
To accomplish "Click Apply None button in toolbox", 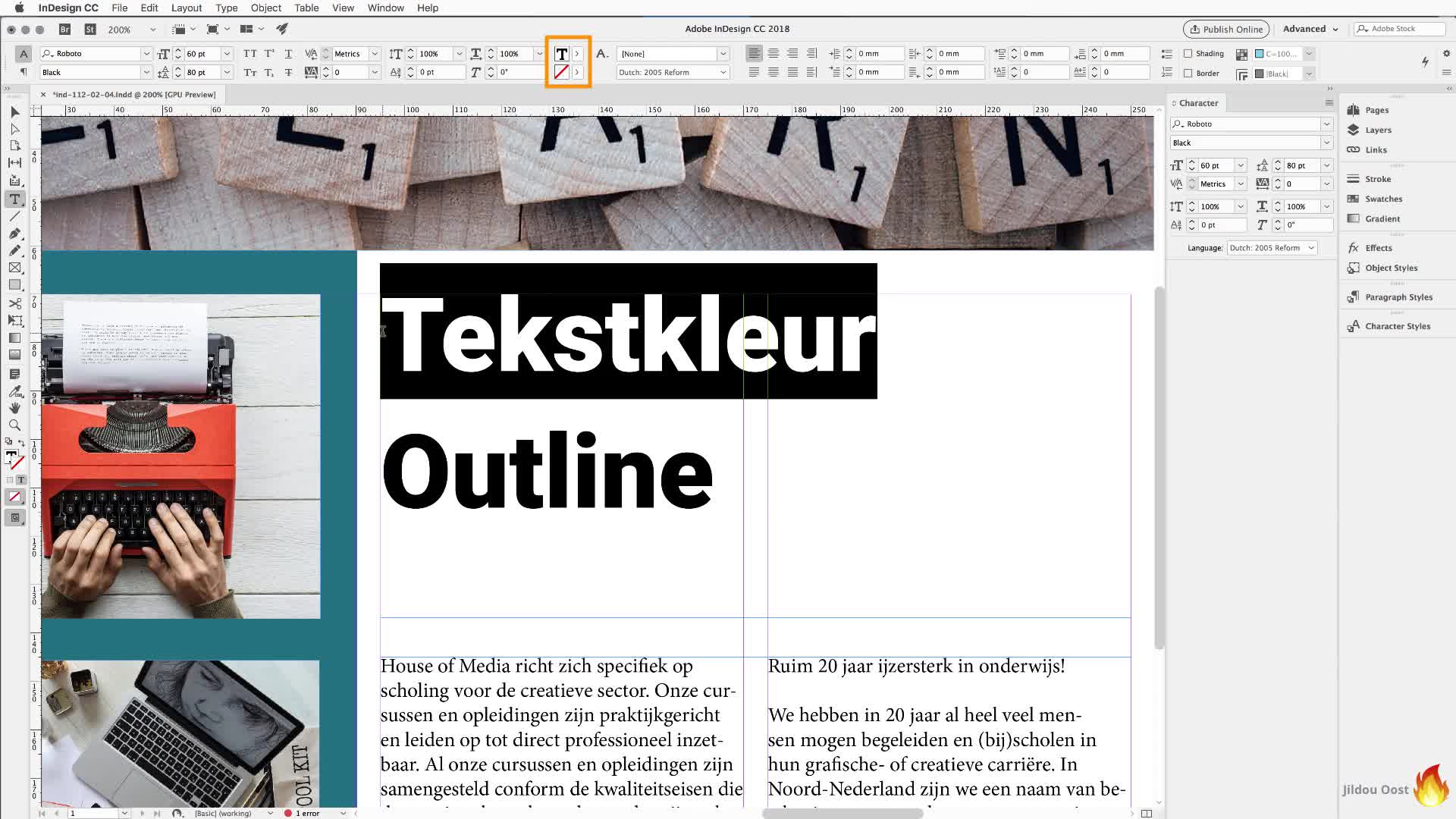I will [x=14, y=497].
